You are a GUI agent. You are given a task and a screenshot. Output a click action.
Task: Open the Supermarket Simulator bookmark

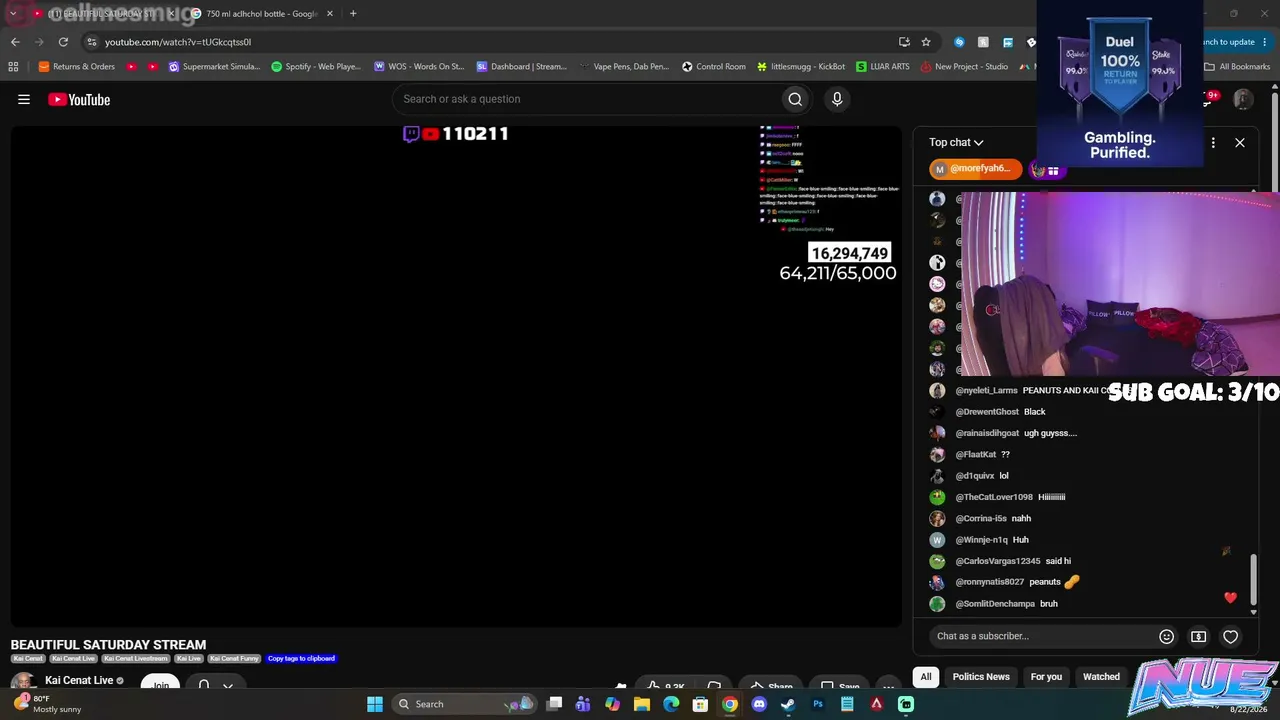click(214, 67)
